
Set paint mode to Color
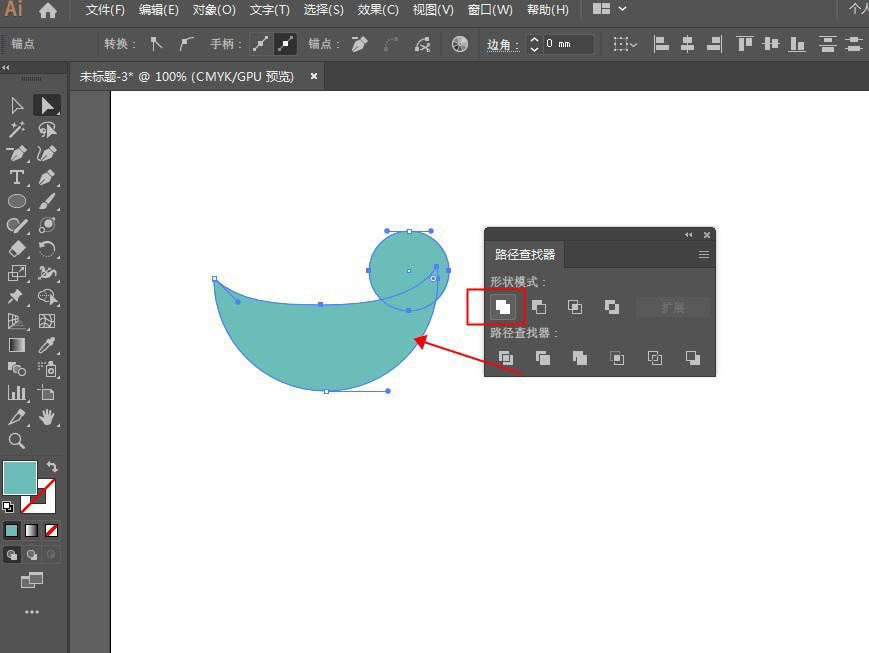pos(11,530)
